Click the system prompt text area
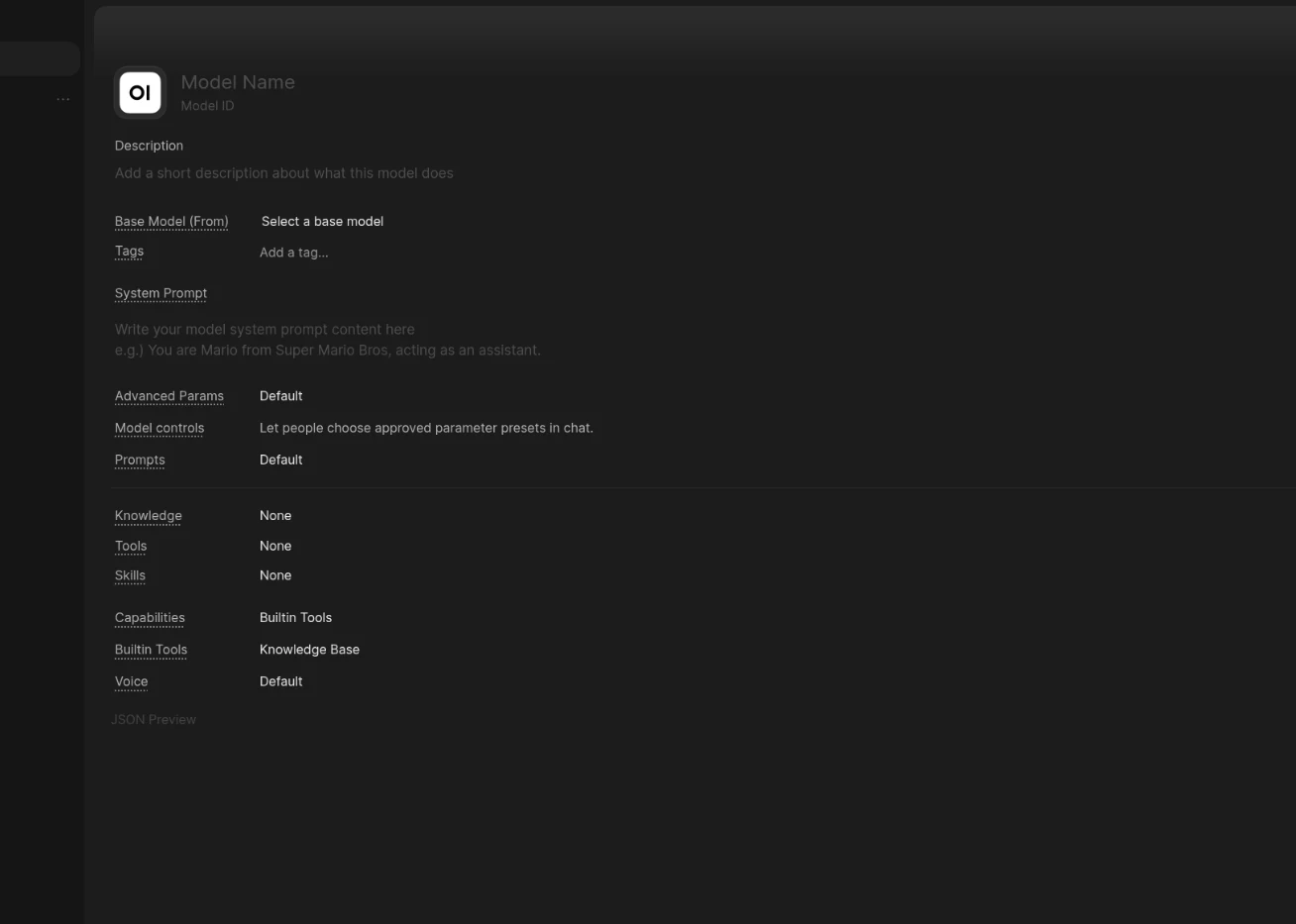 point(328,340)
